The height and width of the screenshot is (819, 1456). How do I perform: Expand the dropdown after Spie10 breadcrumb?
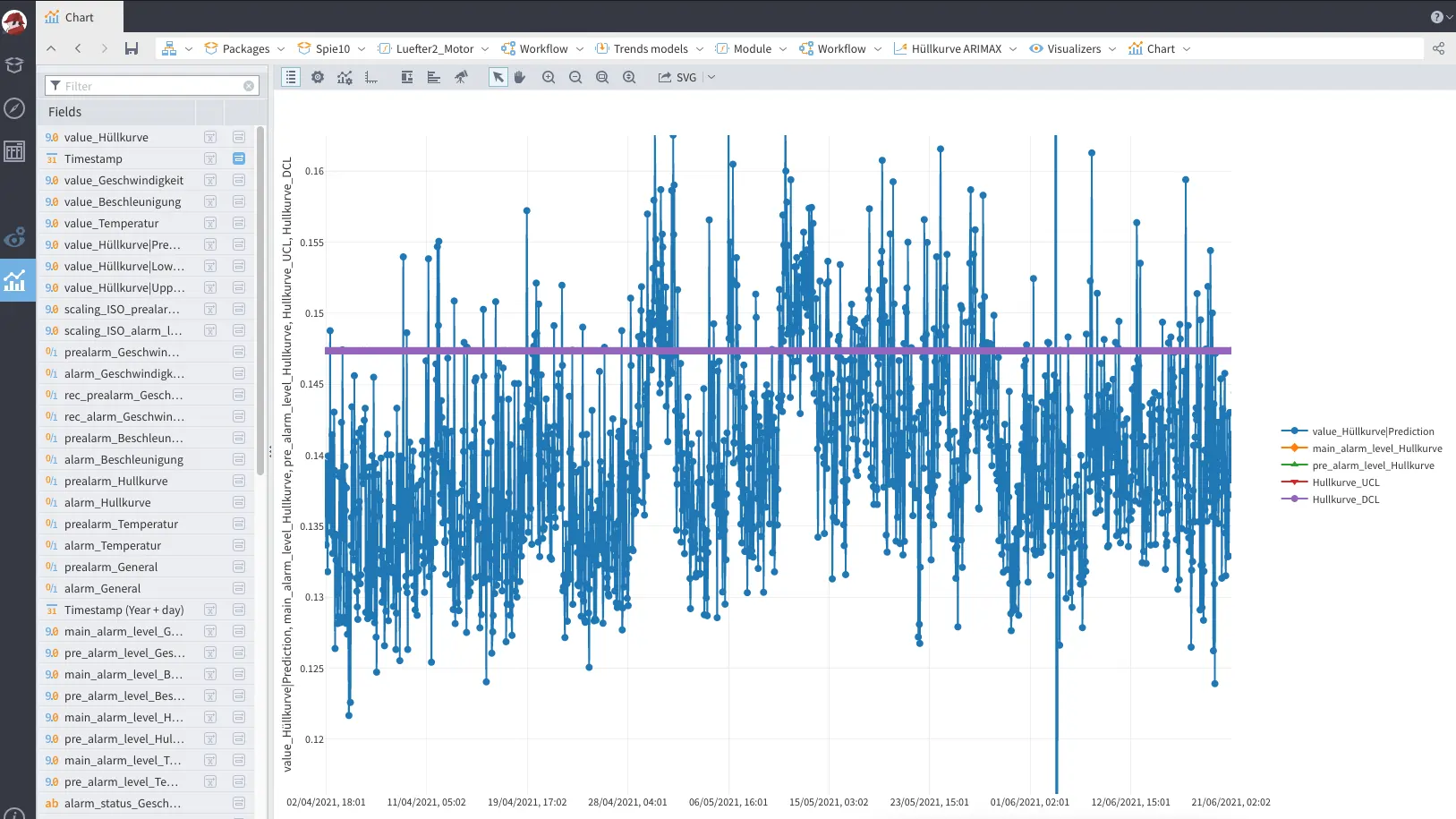tap(362, 49)
